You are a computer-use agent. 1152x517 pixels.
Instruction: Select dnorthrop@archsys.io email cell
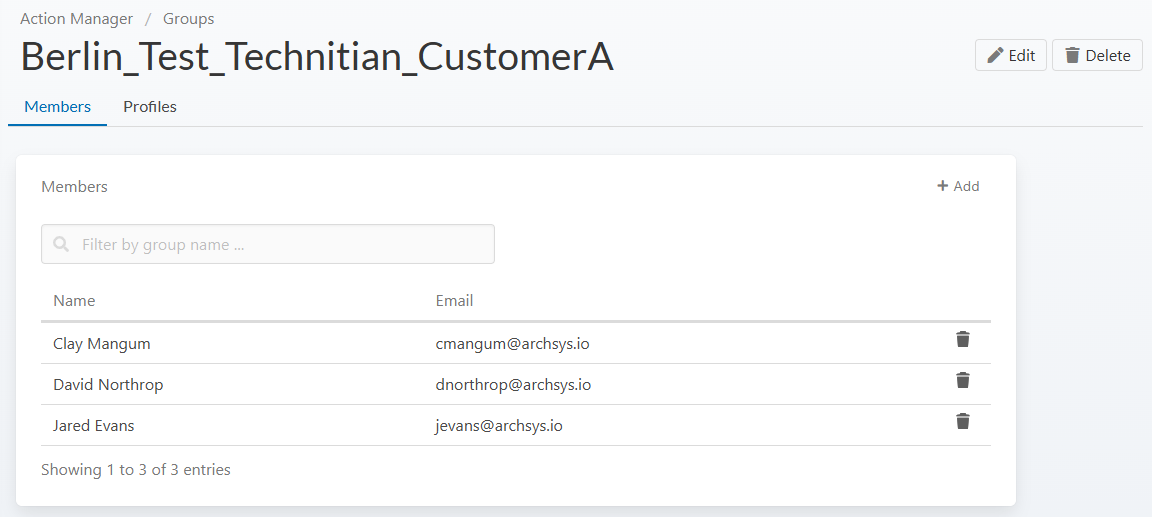pos(513,384)
